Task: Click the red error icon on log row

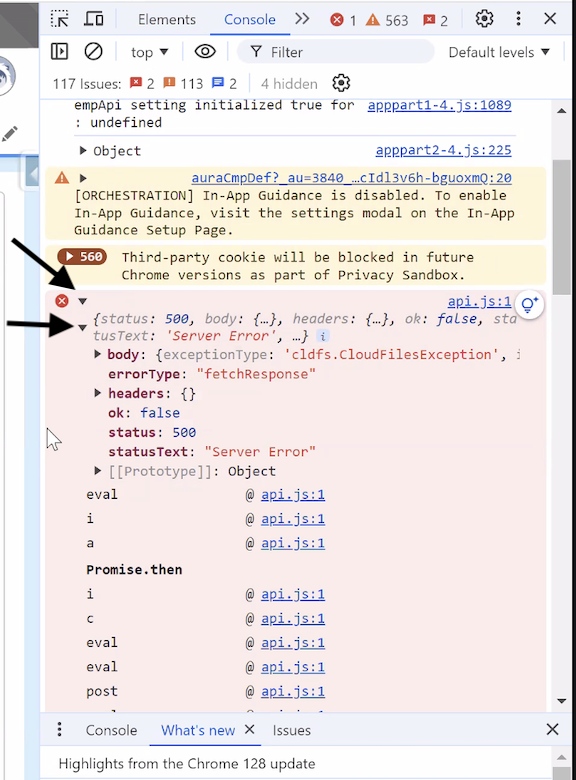Action: coord(62,301)
